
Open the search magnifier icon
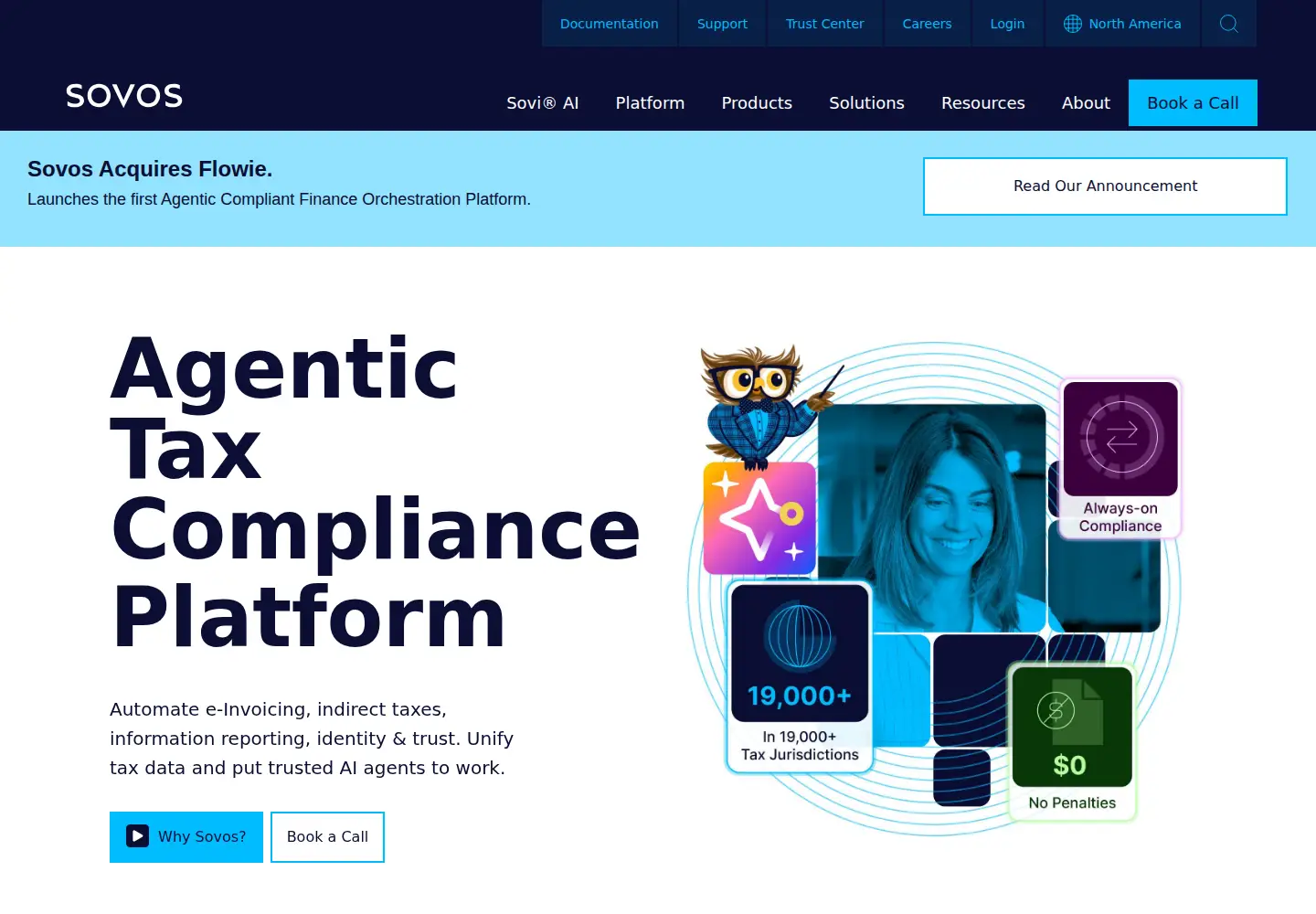1229,24
